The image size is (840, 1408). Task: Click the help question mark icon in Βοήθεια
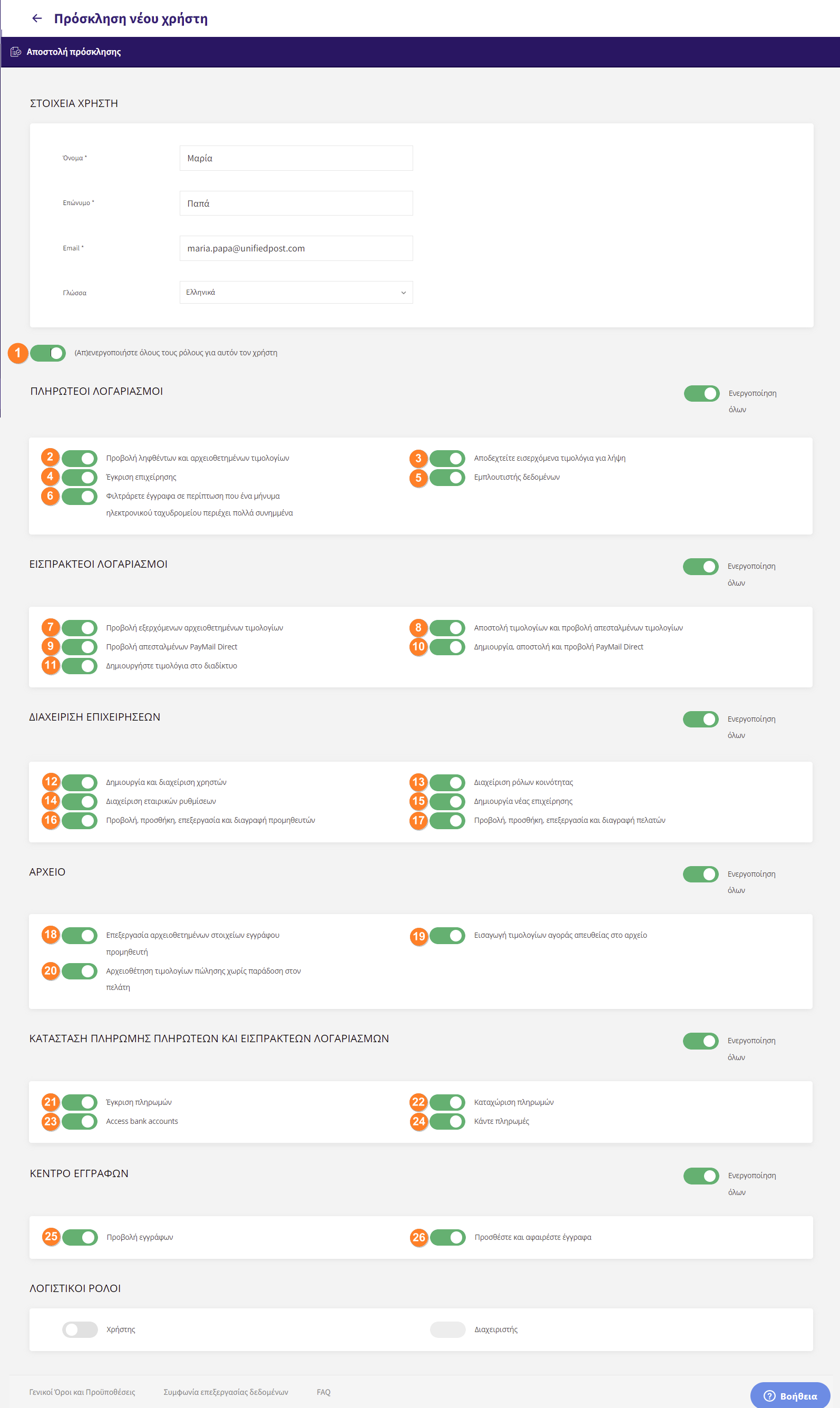[769, 1395]
